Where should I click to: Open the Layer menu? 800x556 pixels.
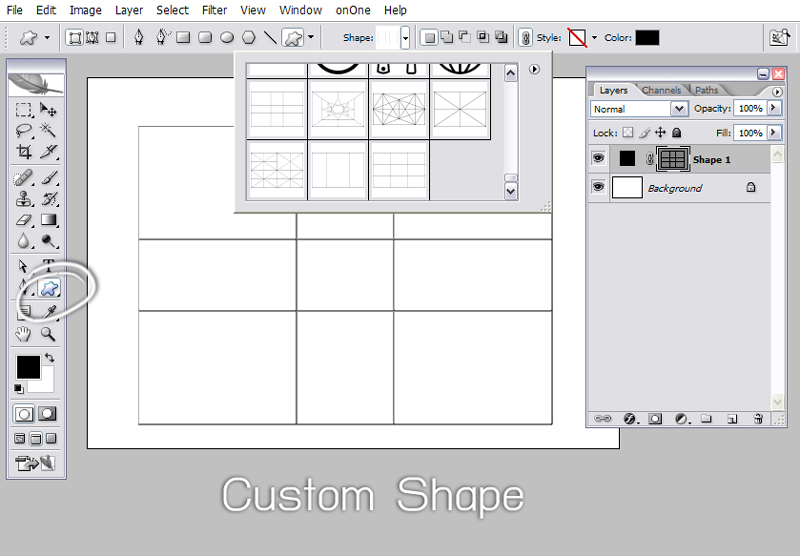[129, 10]
